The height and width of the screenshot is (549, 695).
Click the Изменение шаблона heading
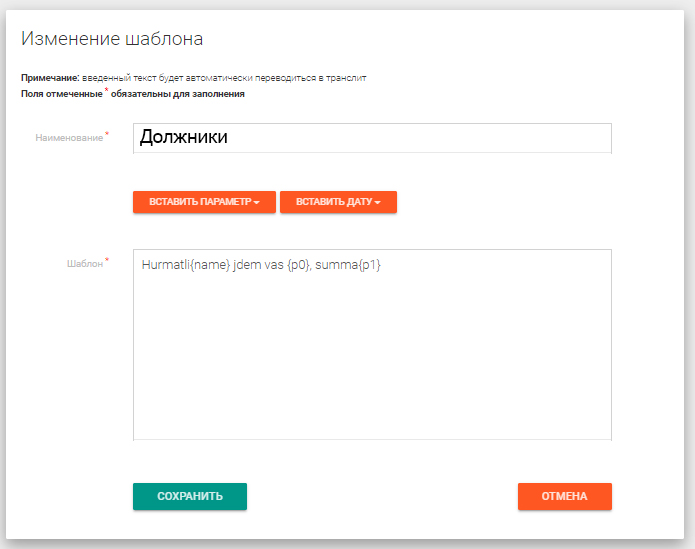tap(112, 40)
